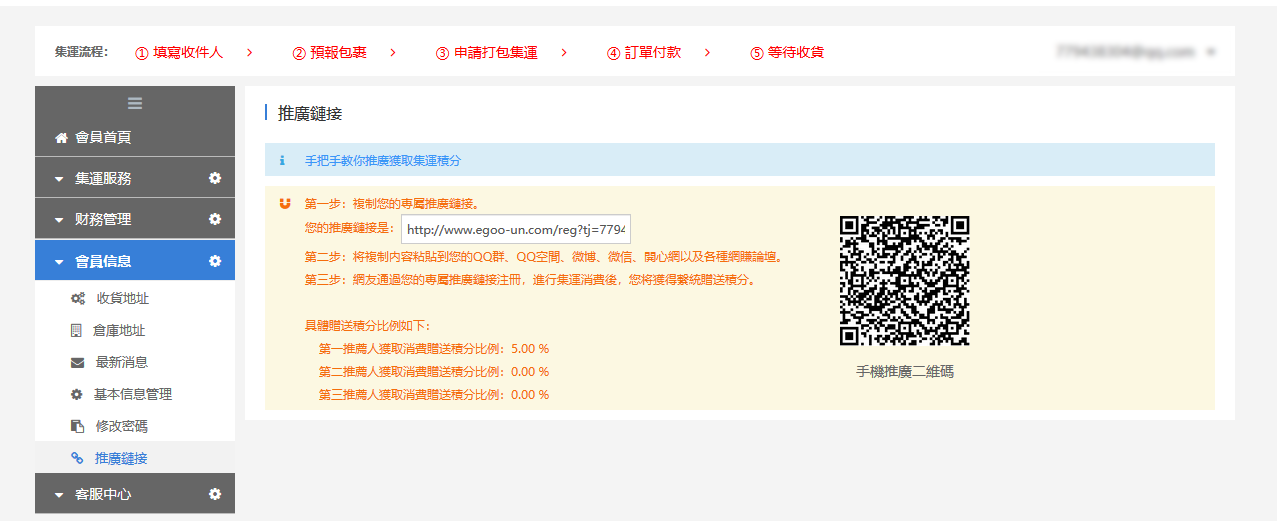Click the envelope icon beside 最新消息
1277x521 pixels.
77,362
